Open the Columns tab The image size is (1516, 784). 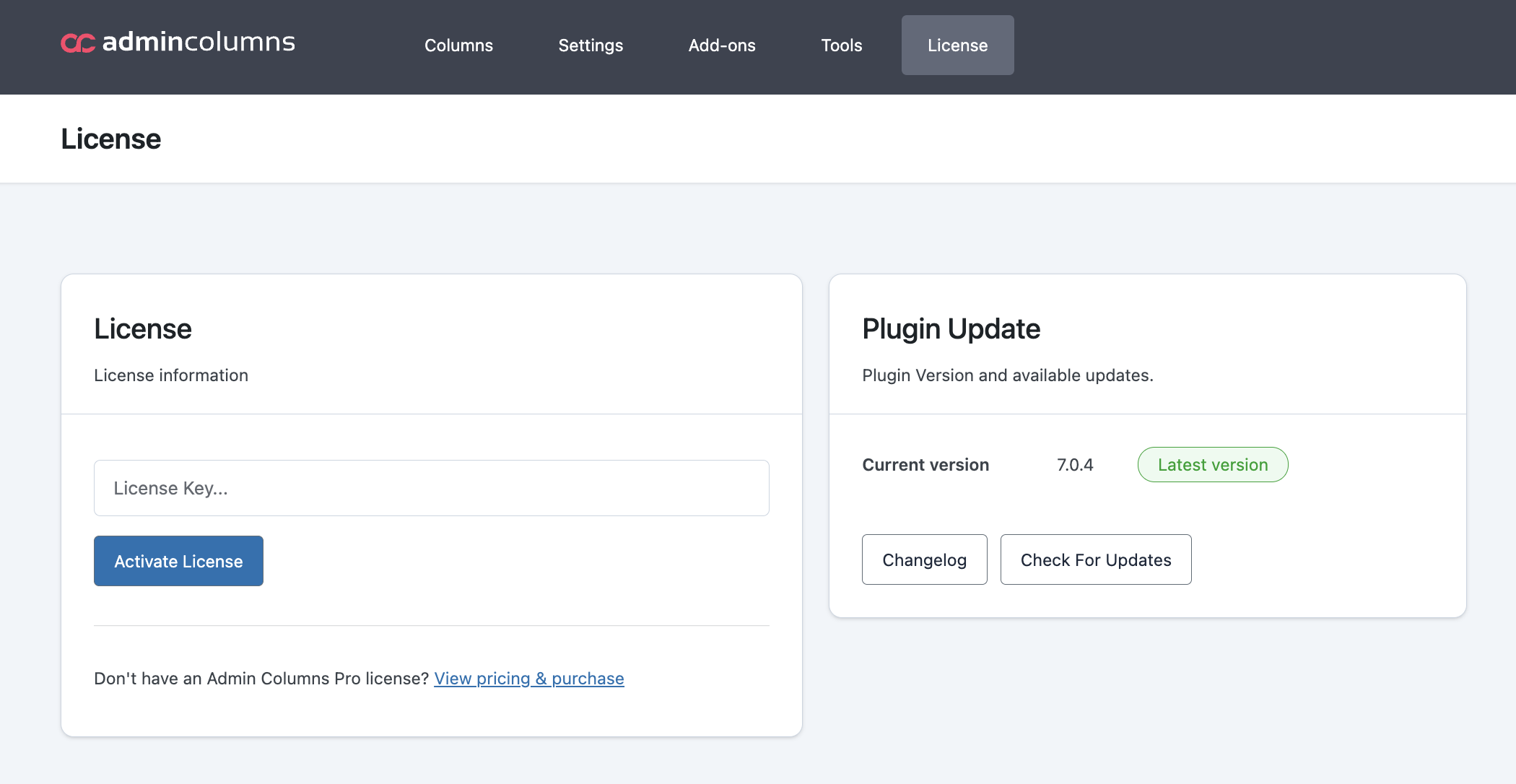[458, 45]
